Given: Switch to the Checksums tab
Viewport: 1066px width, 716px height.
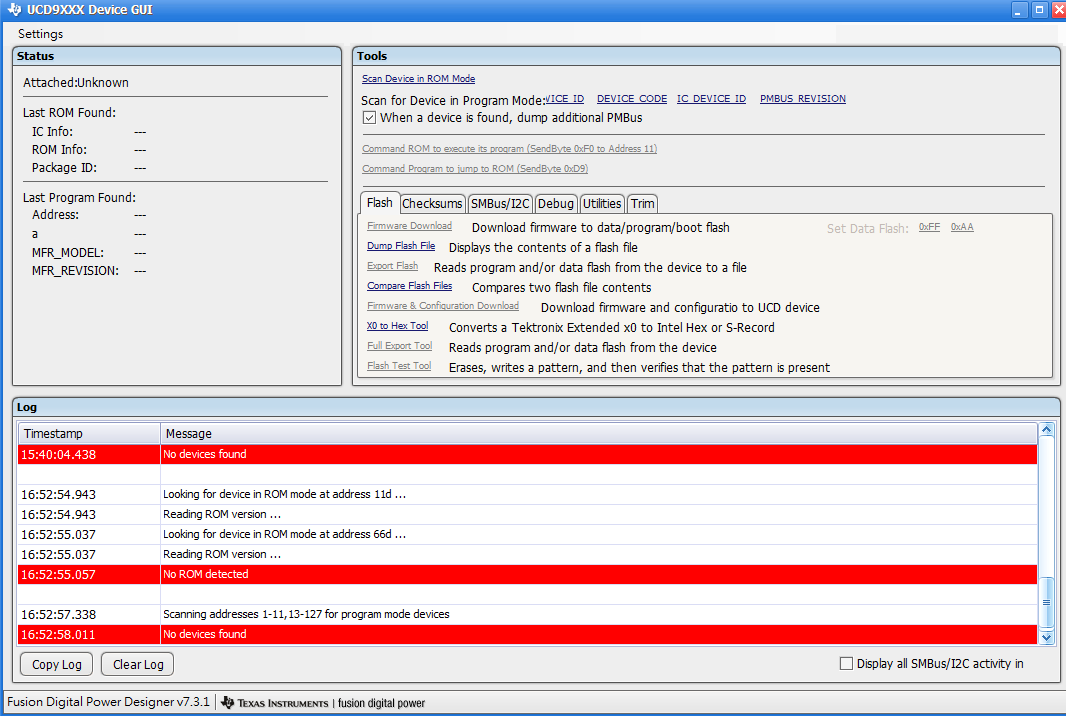Looking at the screenshot, I should pos(432,203).
